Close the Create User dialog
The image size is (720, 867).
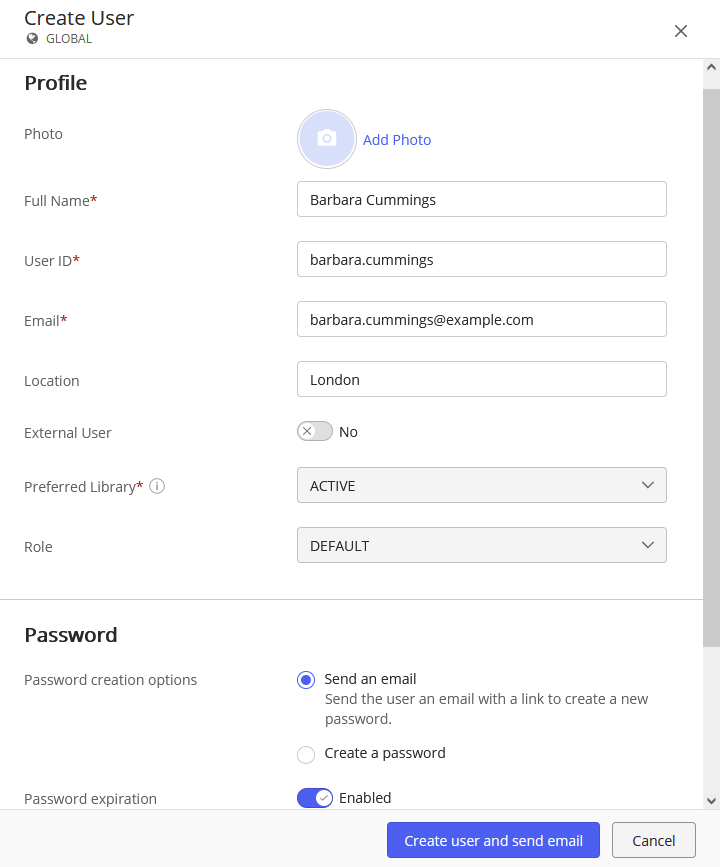(681, 31)
